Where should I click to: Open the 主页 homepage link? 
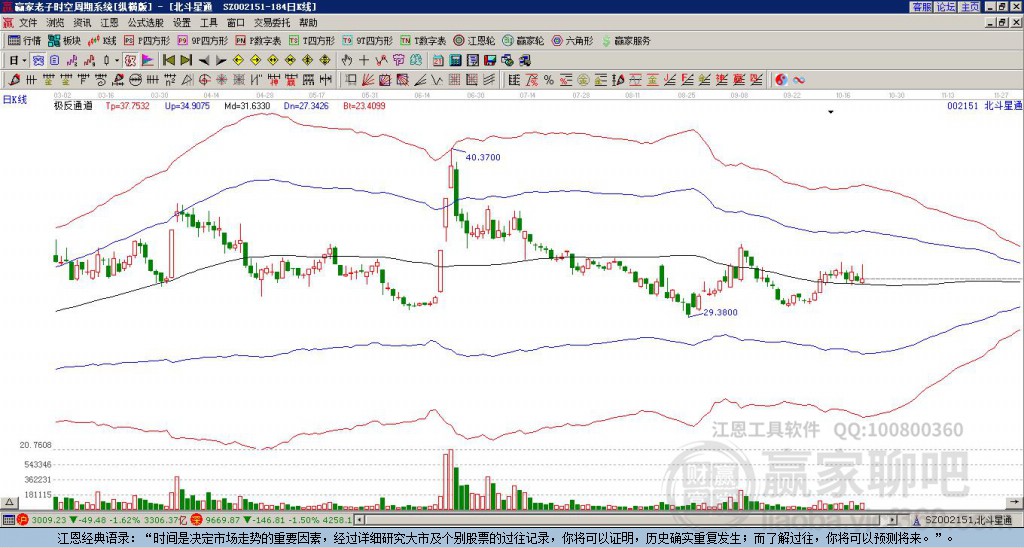click(x=970, y=7)
